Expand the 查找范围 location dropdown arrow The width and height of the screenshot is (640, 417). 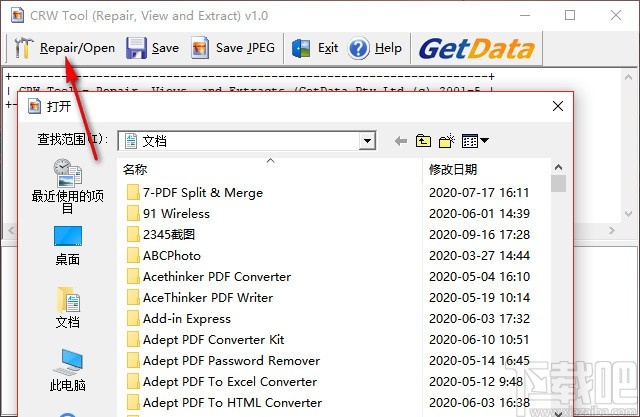367,141
